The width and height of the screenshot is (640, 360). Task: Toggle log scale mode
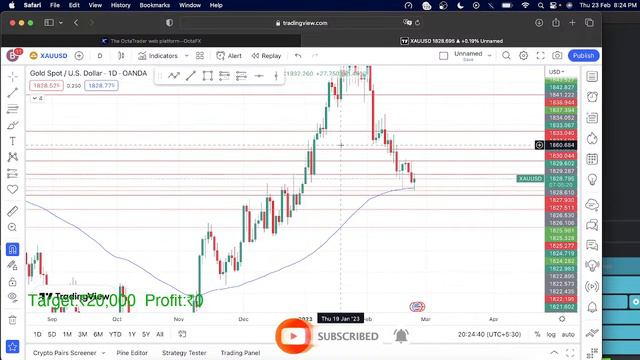point(551,334)
